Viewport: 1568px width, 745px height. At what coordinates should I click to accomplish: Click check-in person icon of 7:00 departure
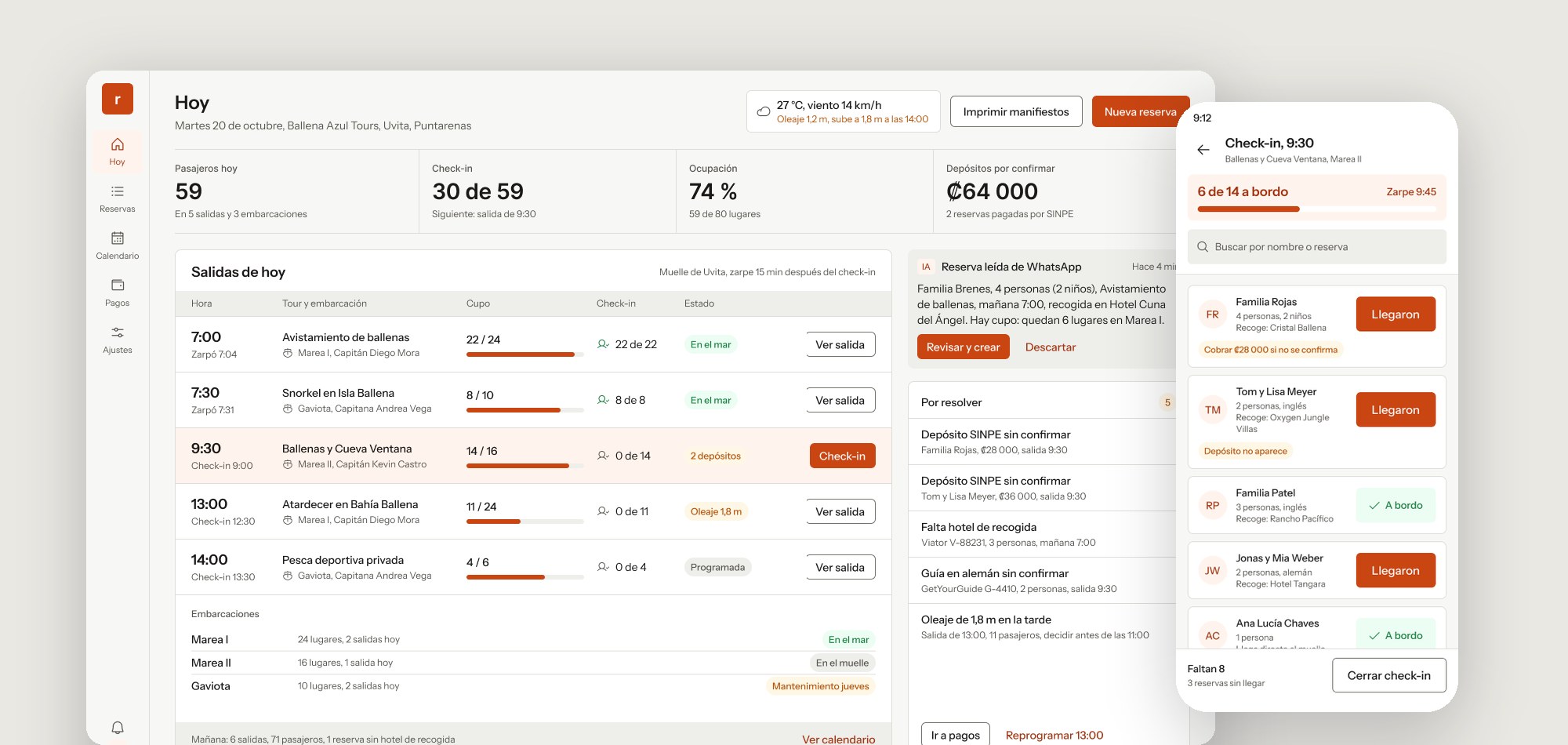tap(603, 344)
